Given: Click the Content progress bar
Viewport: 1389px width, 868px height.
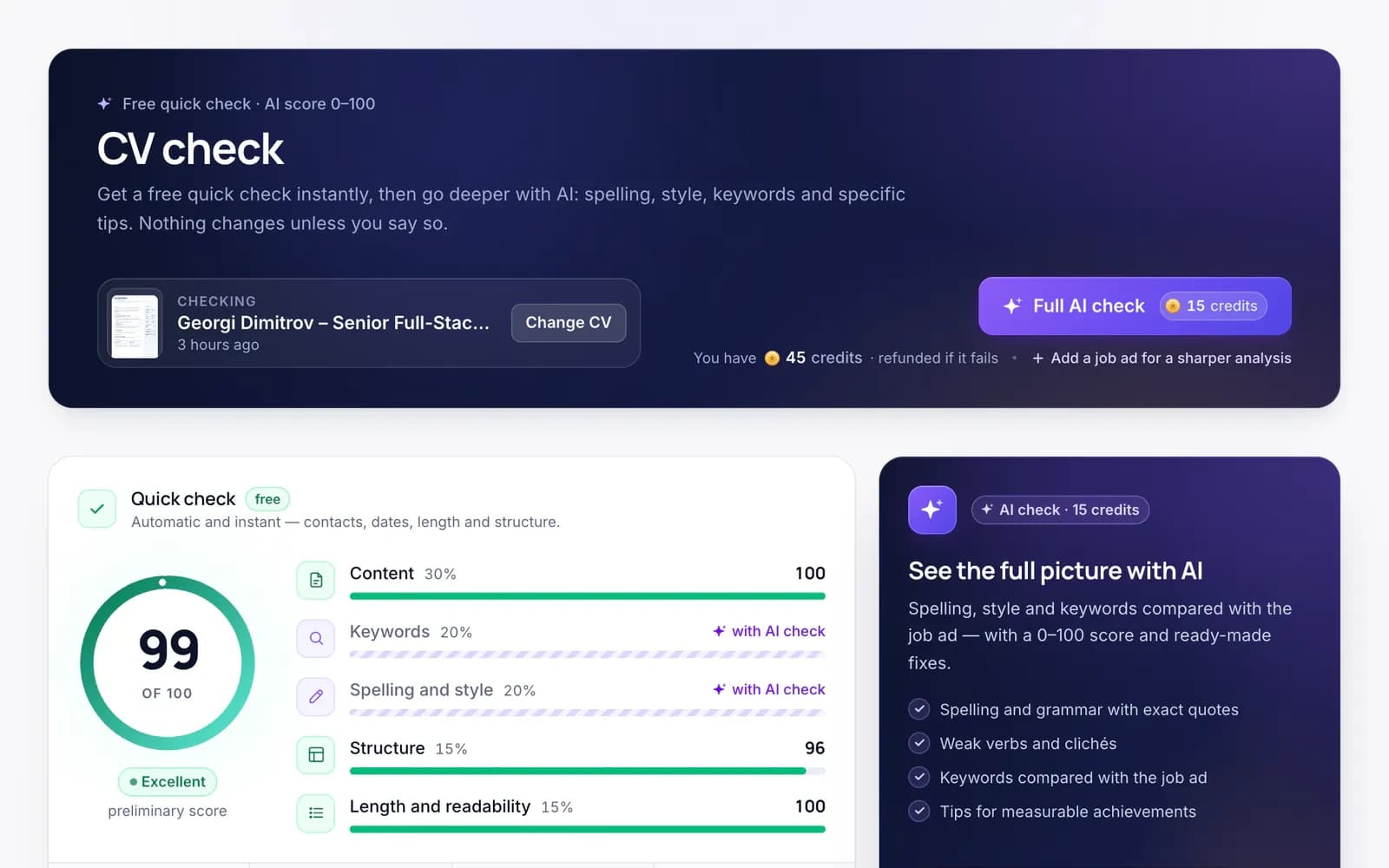Looking at the screenshot, I should [x=588, y=596].
